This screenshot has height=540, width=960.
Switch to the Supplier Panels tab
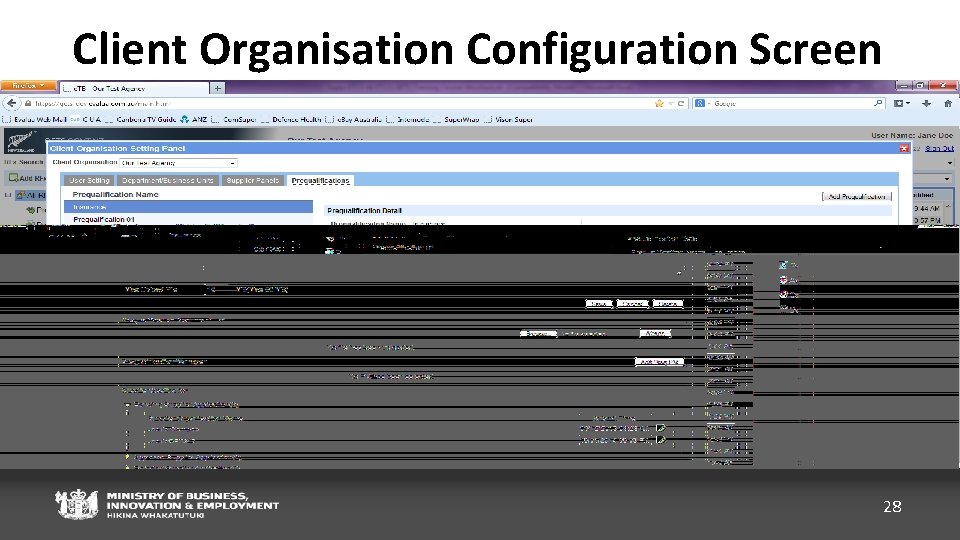click(252, 181)
